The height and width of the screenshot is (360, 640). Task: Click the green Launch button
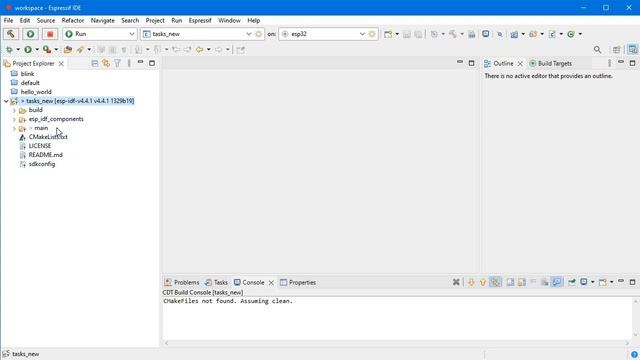click(30, 34)
